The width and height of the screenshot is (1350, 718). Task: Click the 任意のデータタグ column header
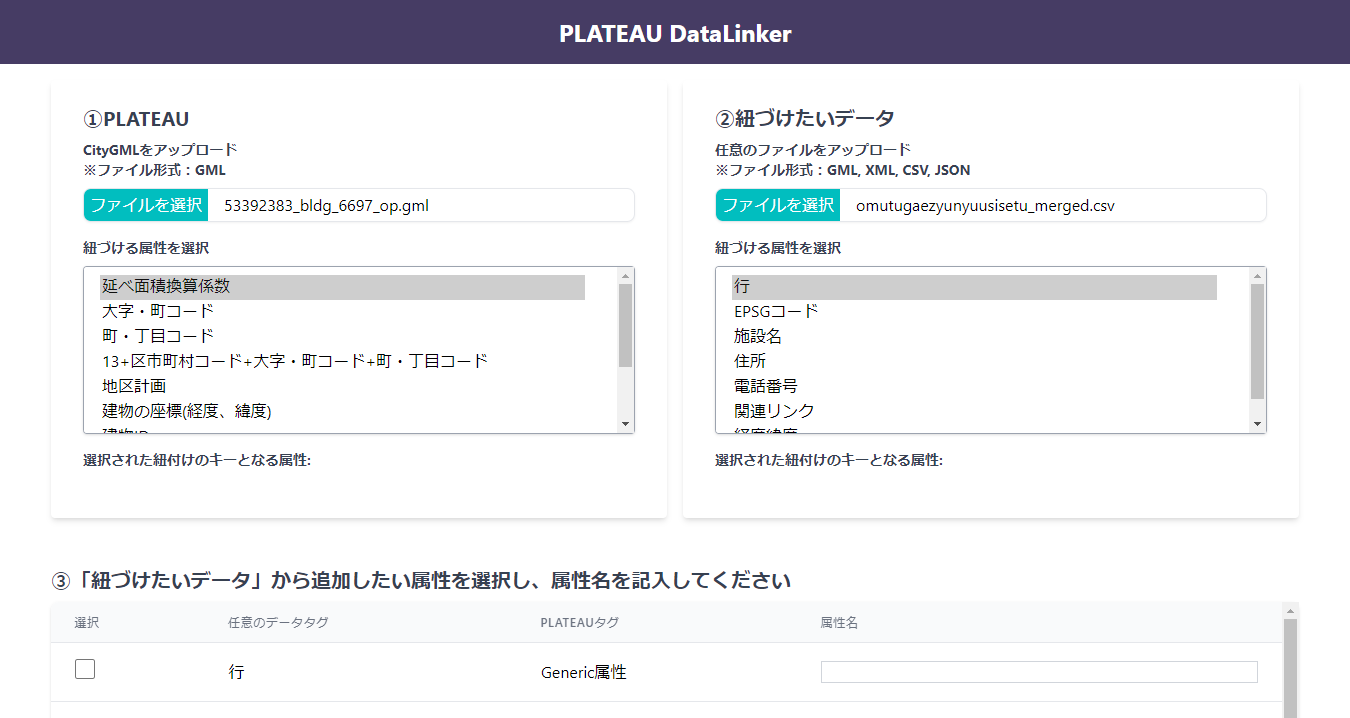[278, 623]
